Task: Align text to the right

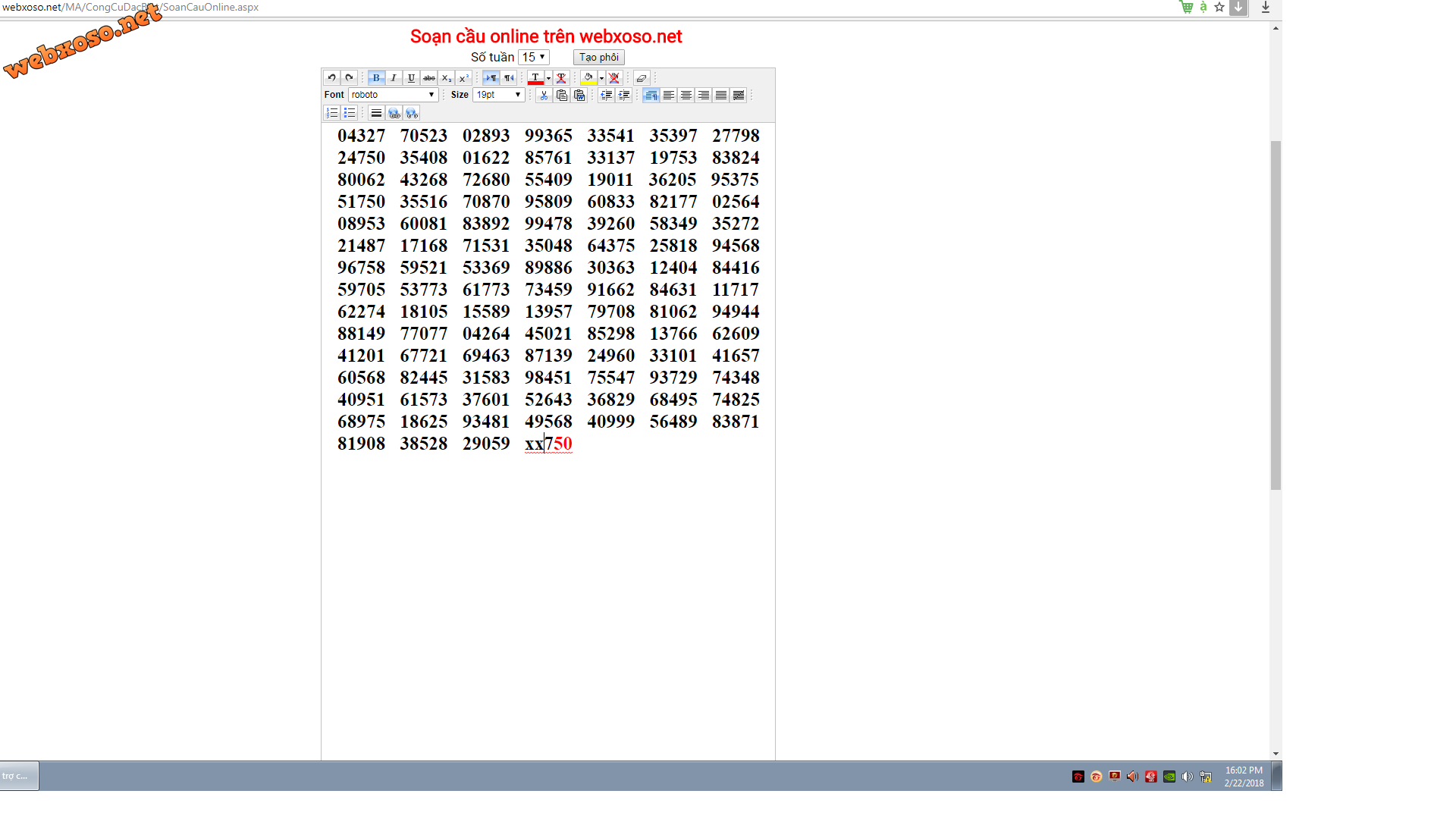Action: (703, 96)
